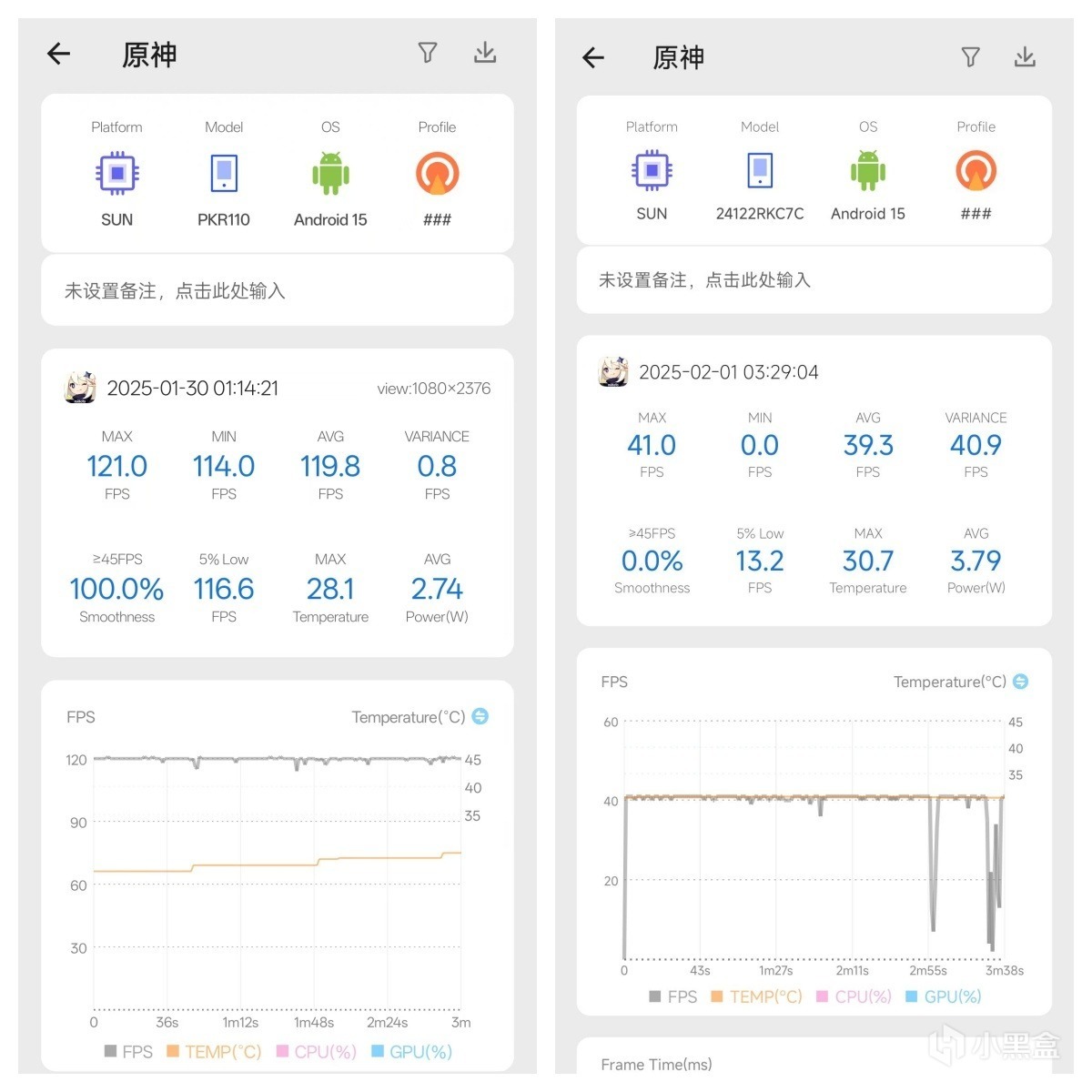
Task: Click AVG FPS value 39.3
Action: tap(868, 445)
